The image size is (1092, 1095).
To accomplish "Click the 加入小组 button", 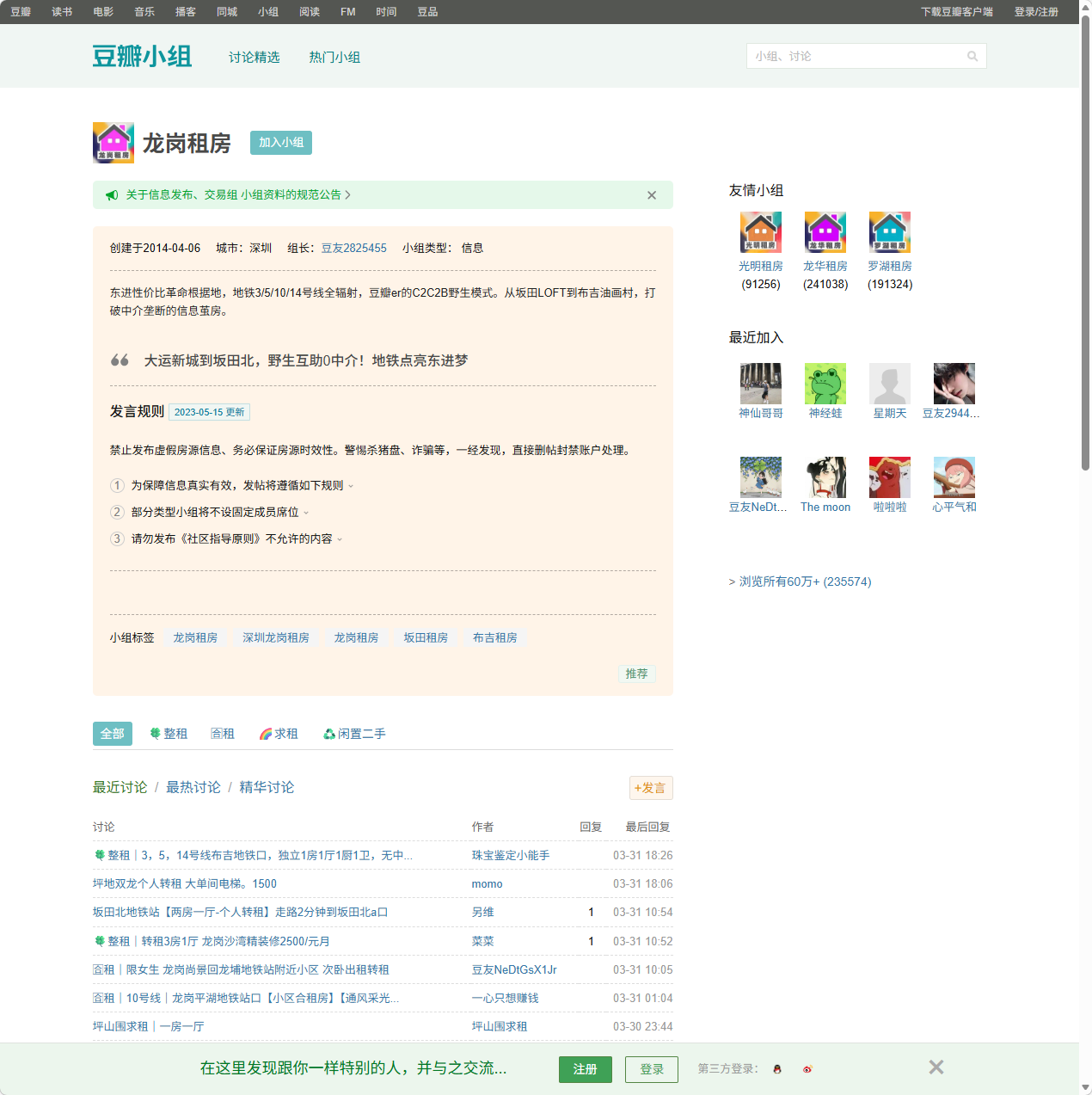I will [280, 143].
